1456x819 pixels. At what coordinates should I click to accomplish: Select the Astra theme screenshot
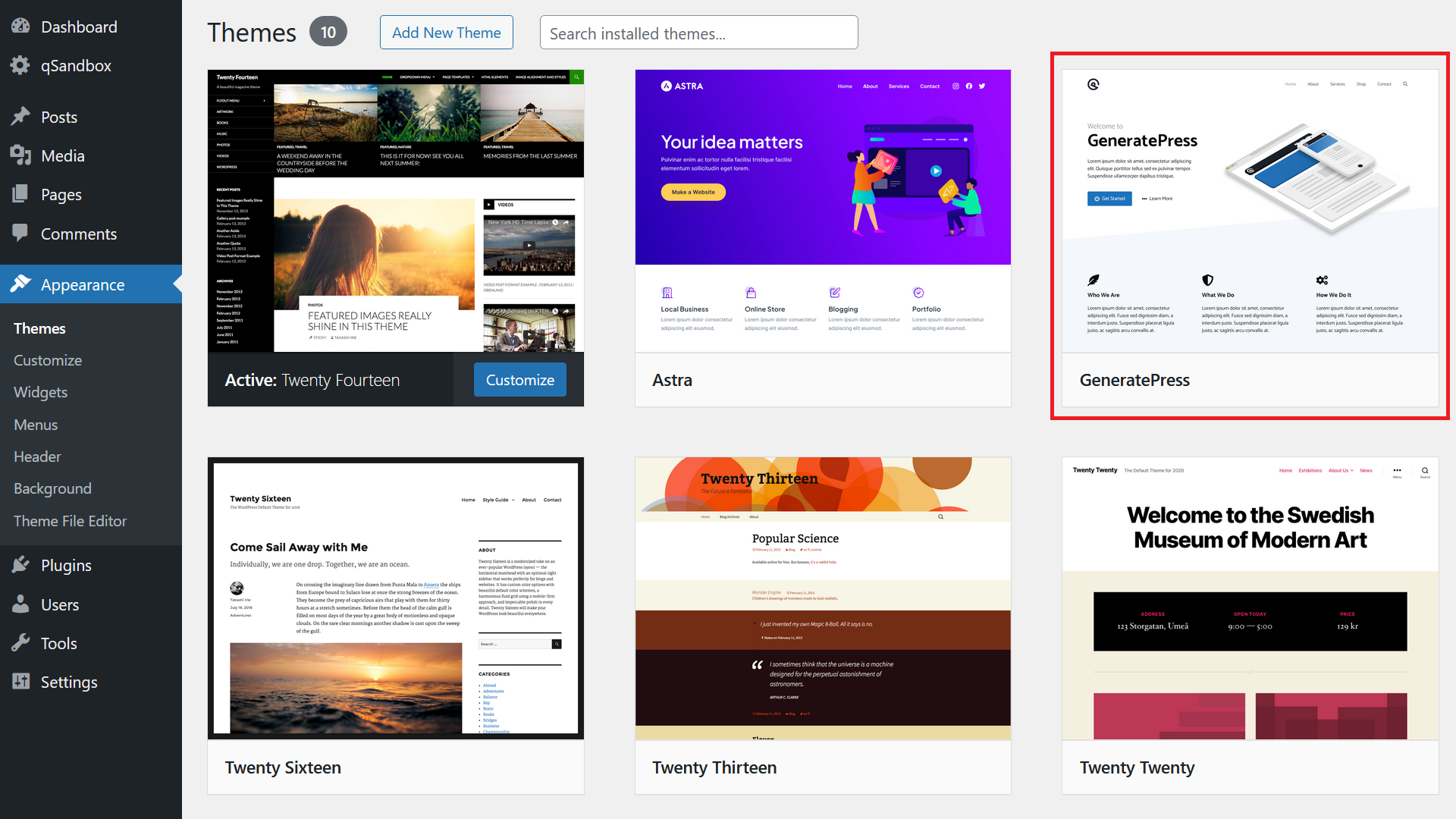823,211
